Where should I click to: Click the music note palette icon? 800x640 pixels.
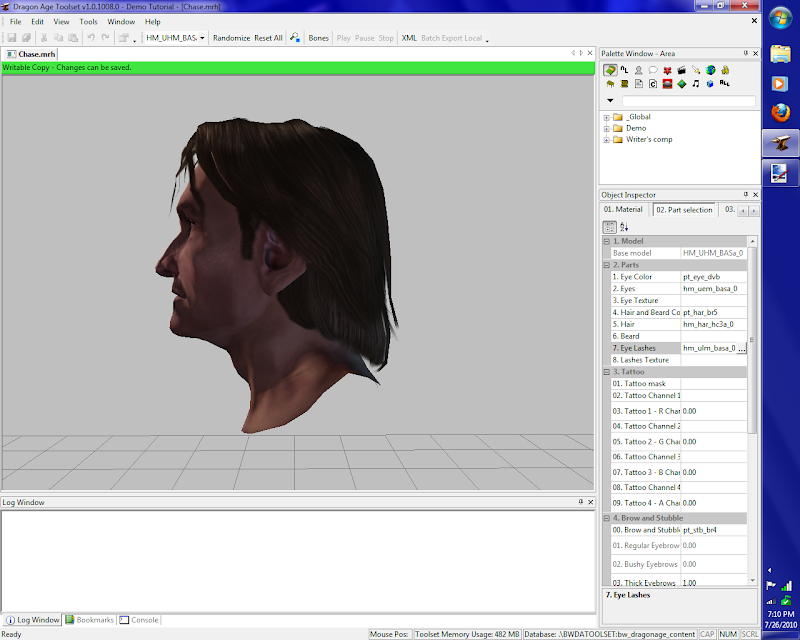tap(696, 85)
